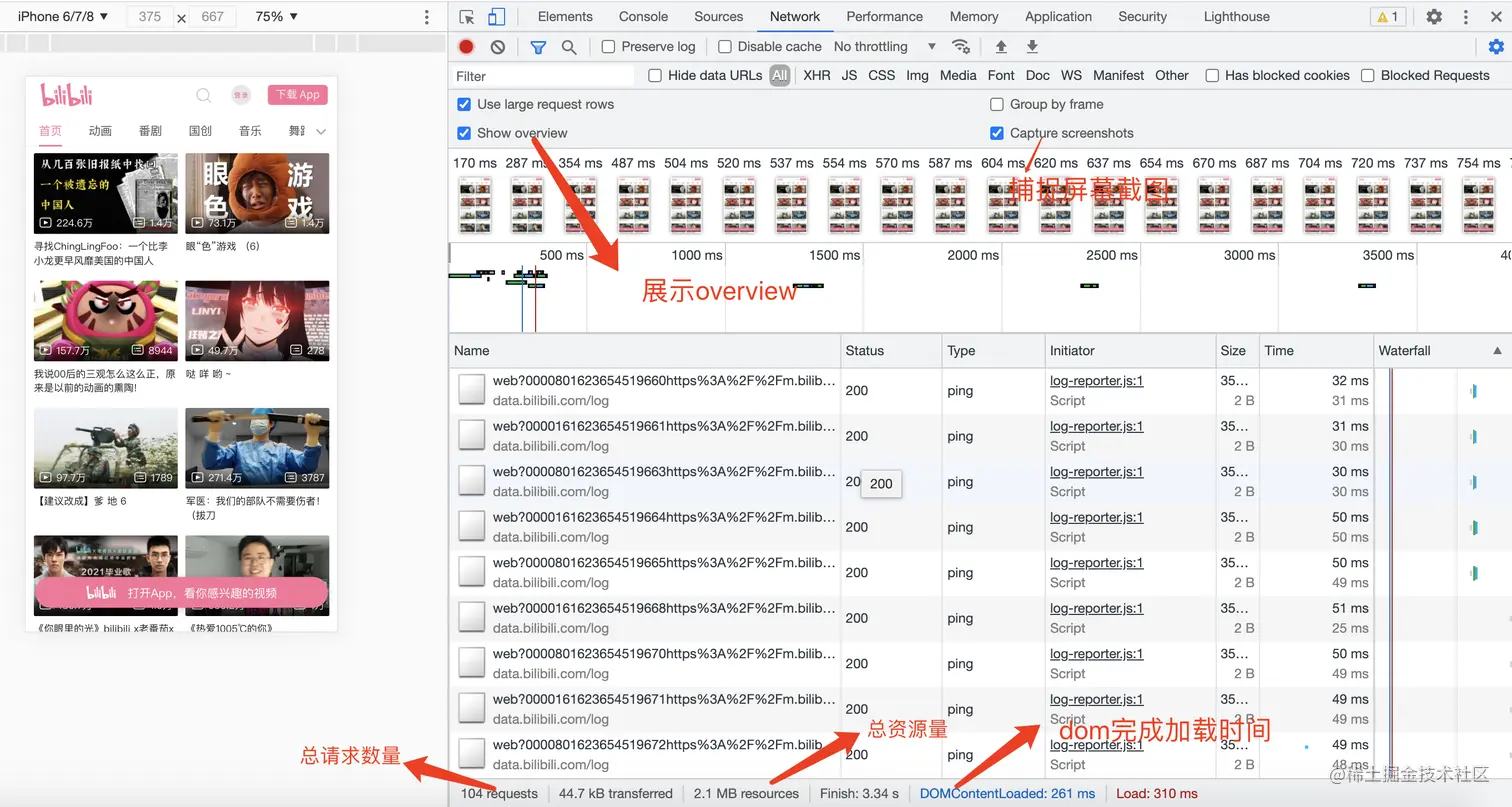1512x807 pixels.
Task: Open the Performance tab
Action: (x=885, y=17)
